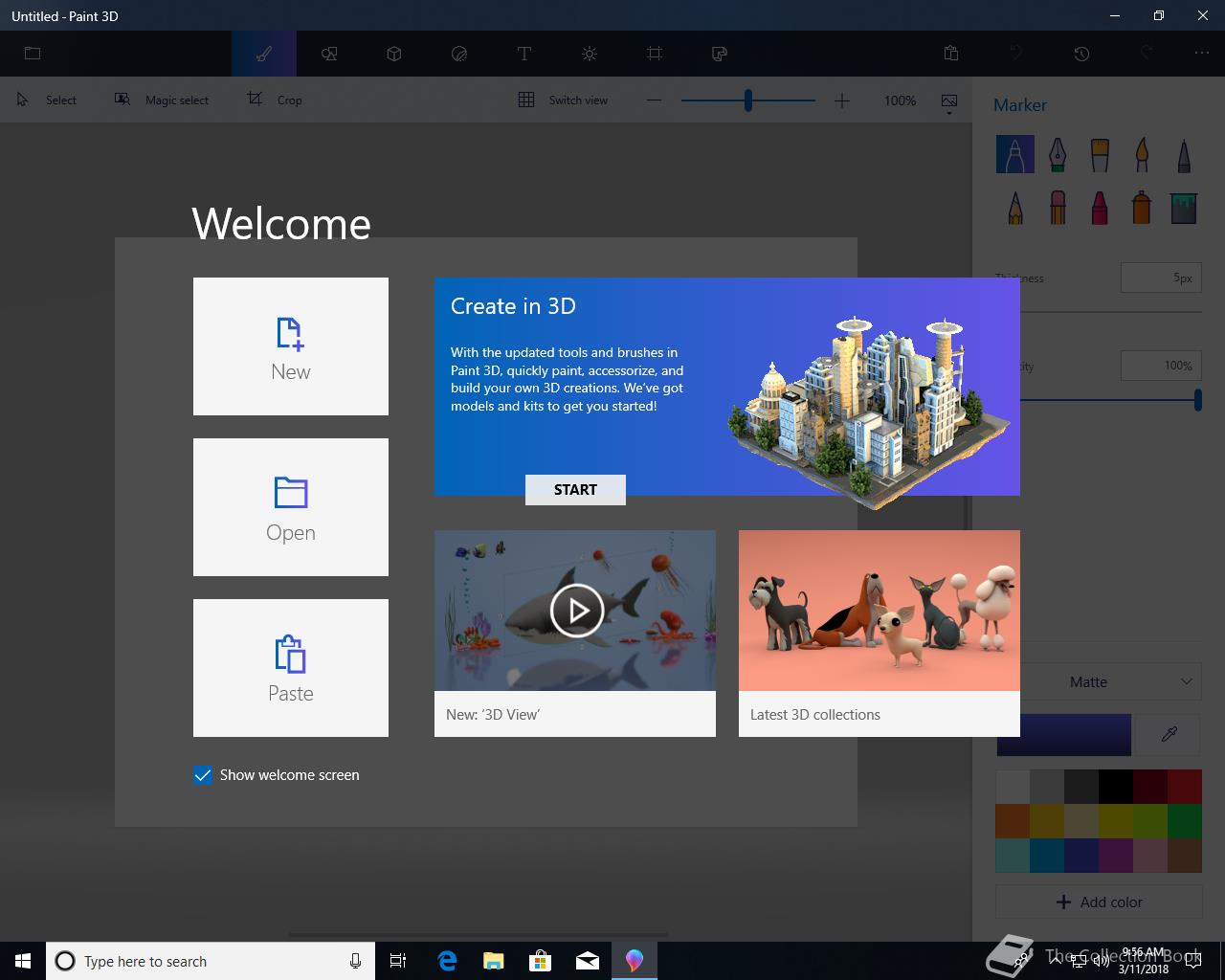Image resolution: width=1225 pixels, height=980 pixels.
Task: Open Microsoft Store from the taskbar
Action: tap(541, 961)
